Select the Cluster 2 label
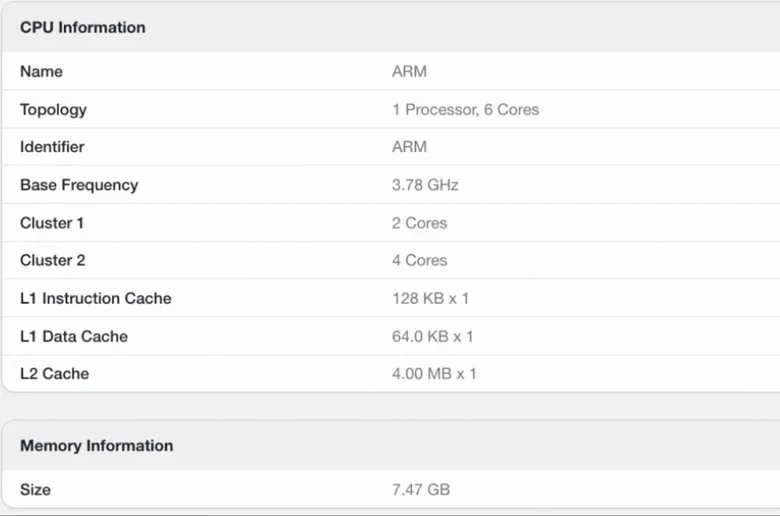780x516 pixels. point(52,260)
